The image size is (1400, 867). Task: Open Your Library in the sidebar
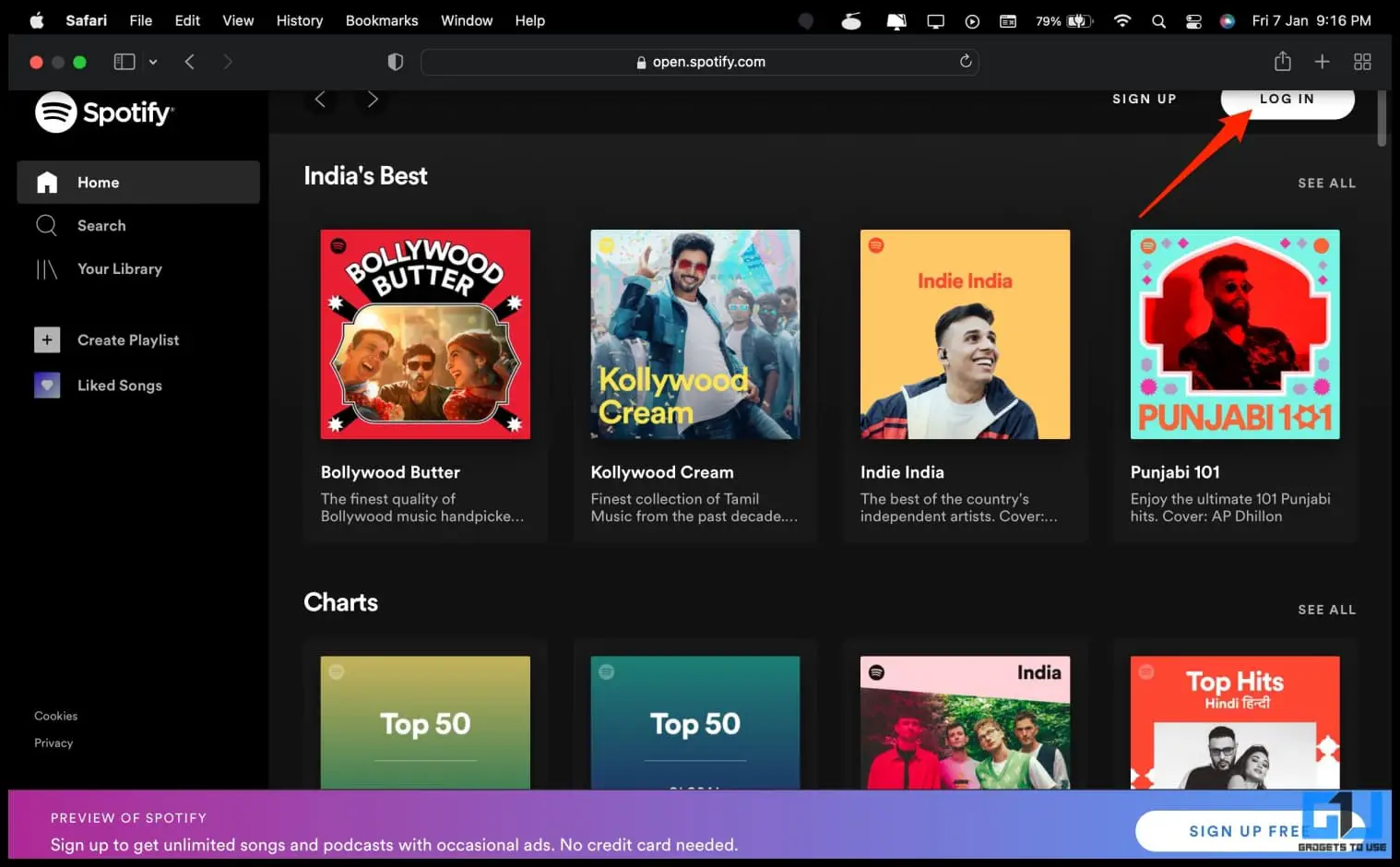[x=98, y=269]
